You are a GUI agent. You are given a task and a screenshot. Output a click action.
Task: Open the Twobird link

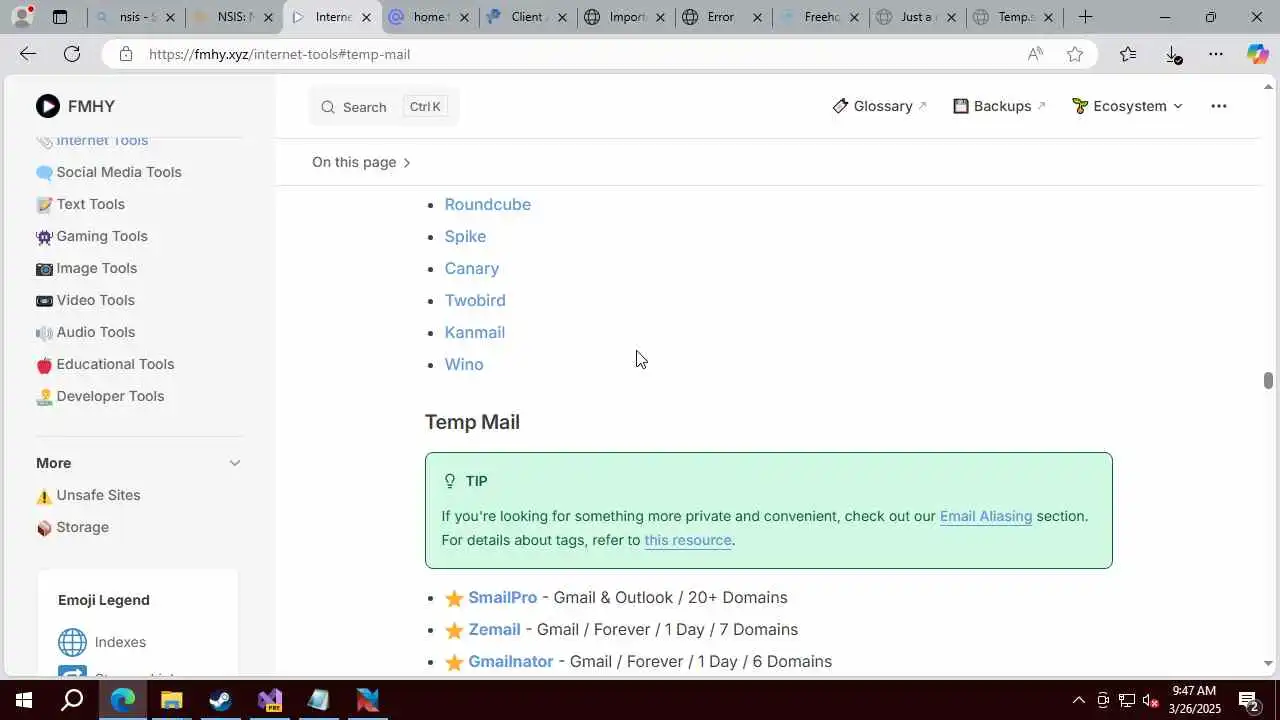[x=475, y=300]
